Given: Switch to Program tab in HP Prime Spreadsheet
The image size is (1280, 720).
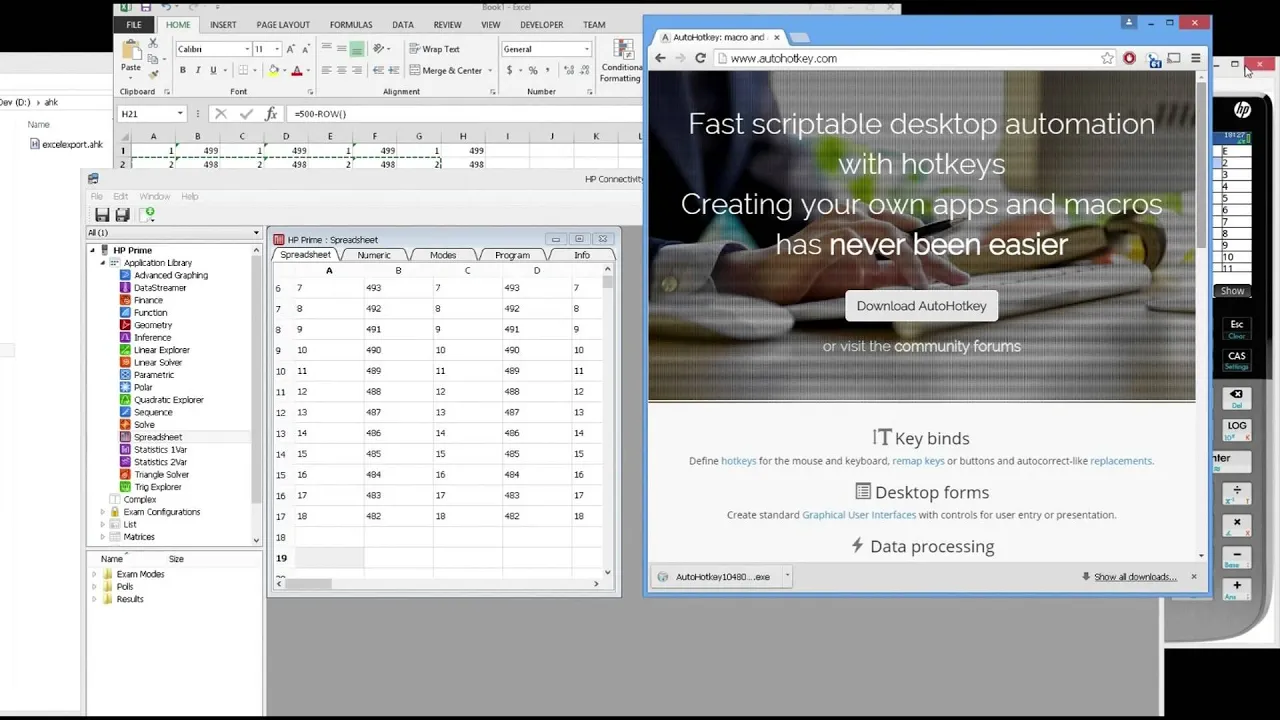Looking at the screenshot, I should pos(512,255).
